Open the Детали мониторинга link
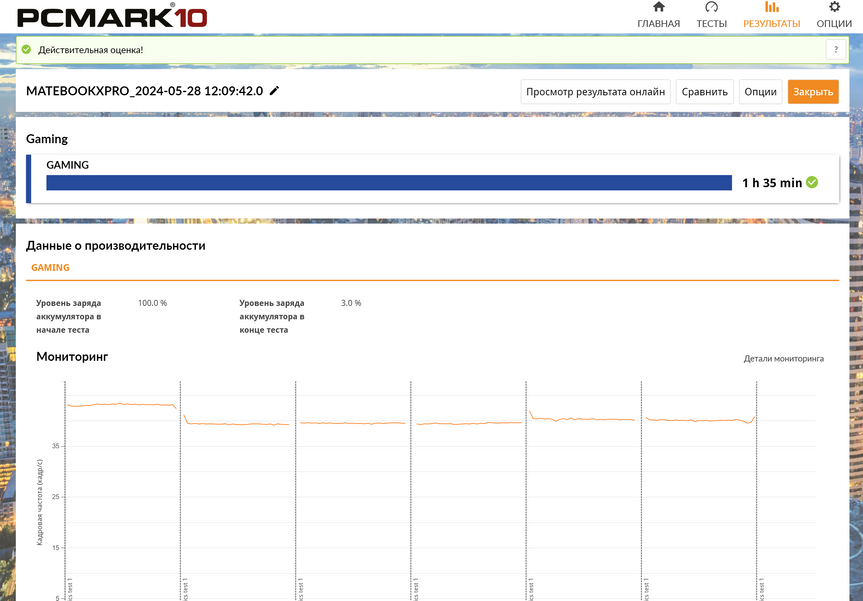The height and width of the screenshot is (601, 863). point(783,358)
